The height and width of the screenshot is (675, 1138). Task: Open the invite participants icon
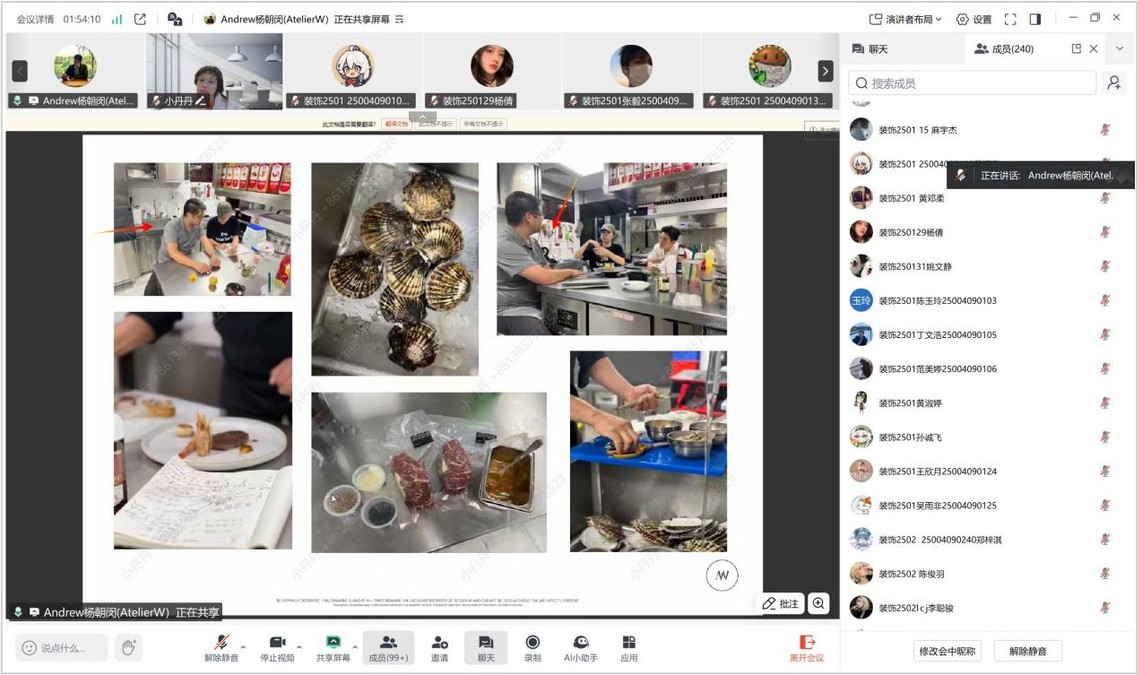point(439,647)
